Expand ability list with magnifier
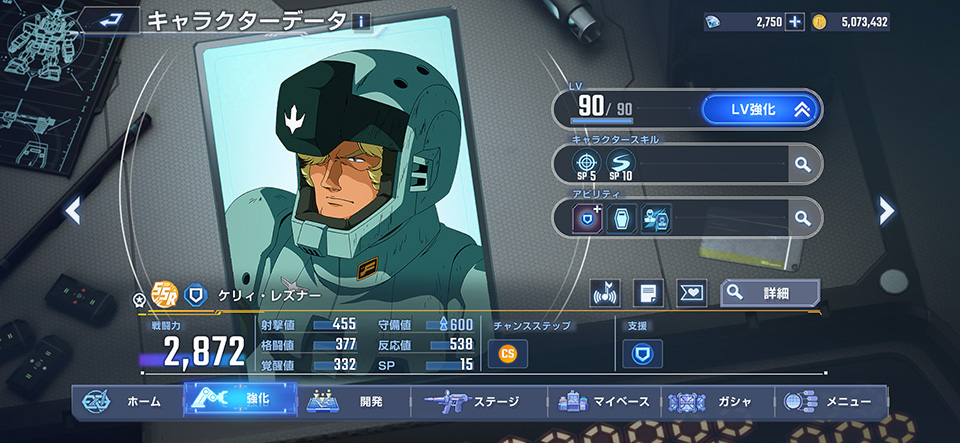The height and width of the screenshot is (443, 960). (803, 218)
